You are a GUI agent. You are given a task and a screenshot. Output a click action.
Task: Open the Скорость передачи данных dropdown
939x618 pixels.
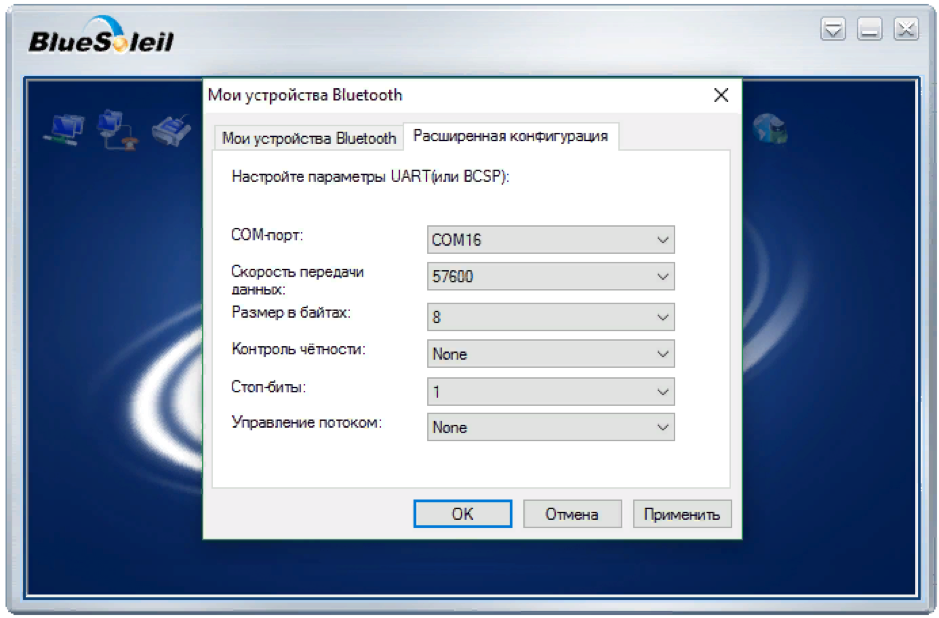[551, 276]
